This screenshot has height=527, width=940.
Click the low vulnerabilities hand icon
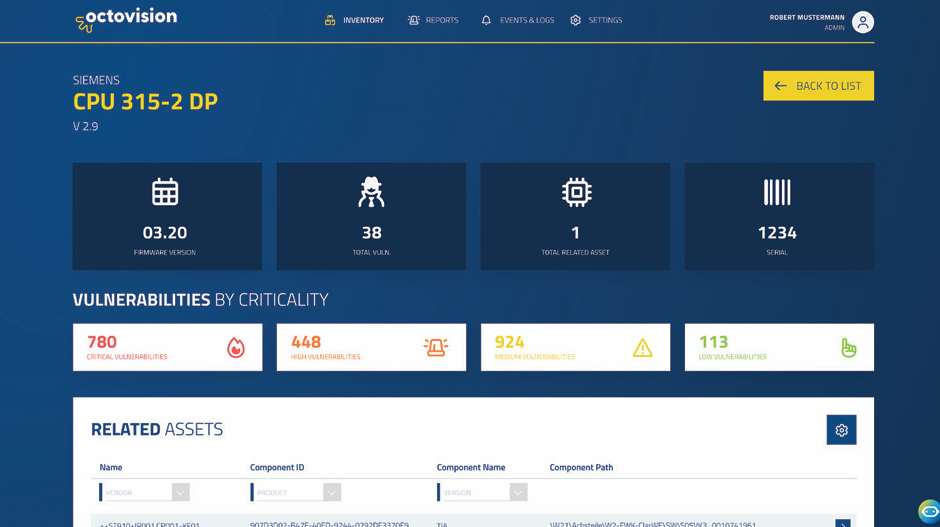click(x=848, y=348)
